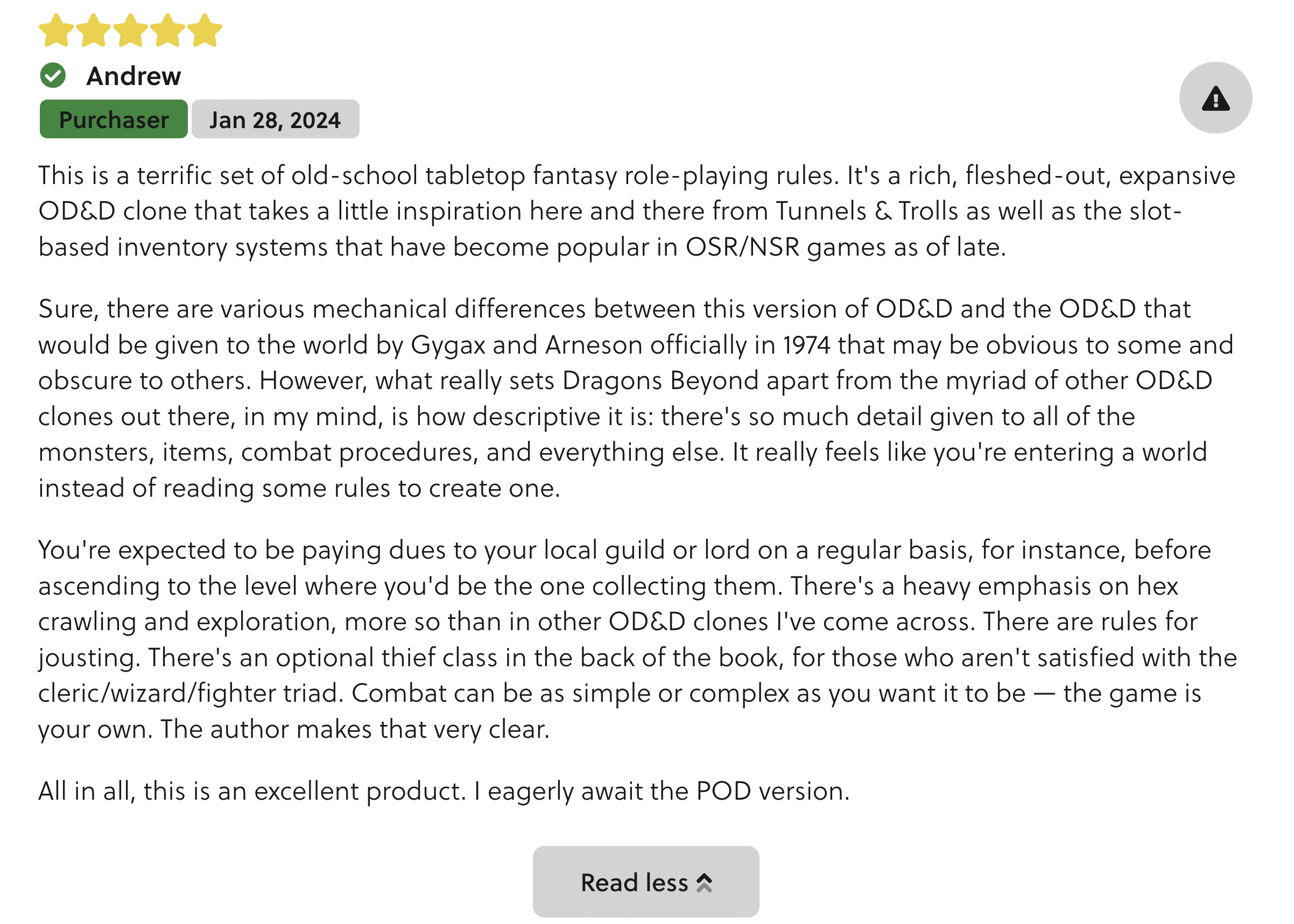This screenshot has width=1294, height=924.
Task: Click the Jan 28, 2024 date badge
Action: 275,119
